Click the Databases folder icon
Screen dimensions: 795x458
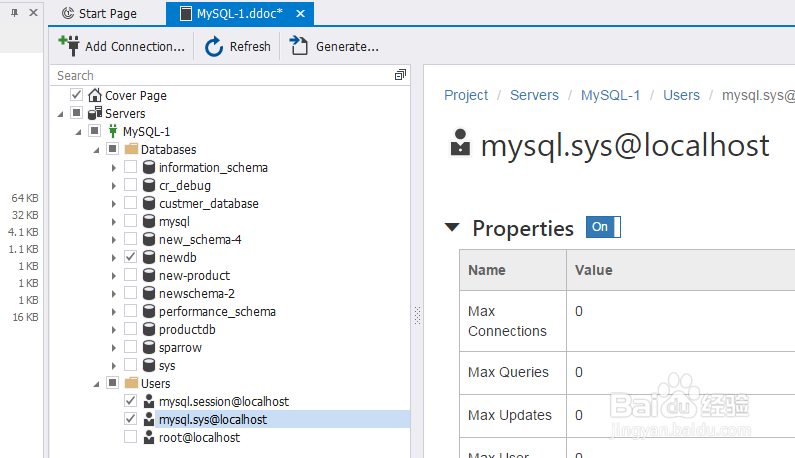click(131, 149)
